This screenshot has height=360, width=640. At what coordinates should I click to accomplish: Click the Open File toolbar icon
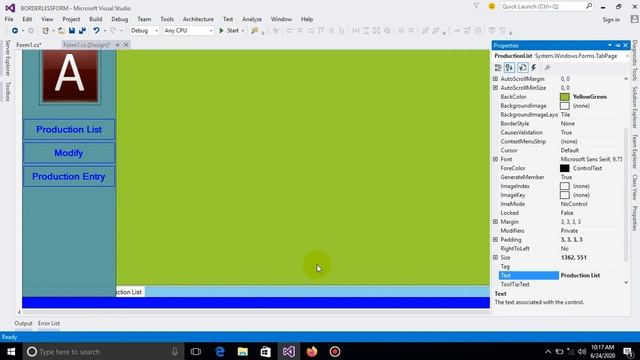(61, 31)
